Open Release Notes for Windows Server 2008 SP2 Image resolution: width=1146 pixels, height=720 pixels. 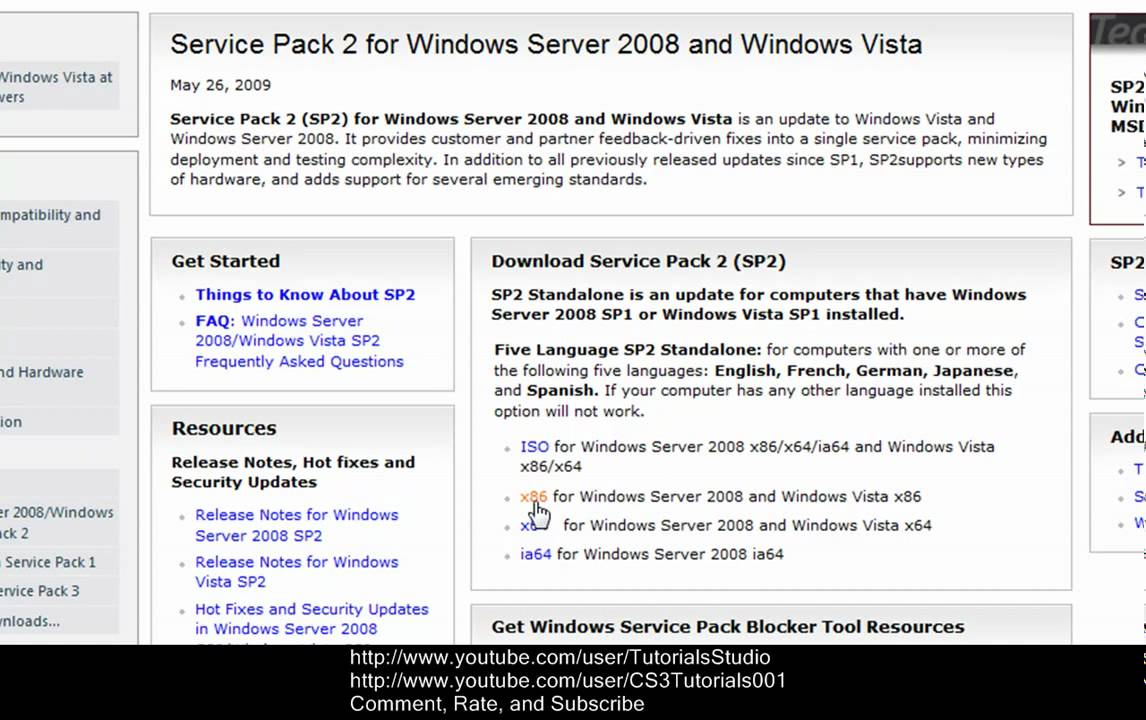(297, 525)
